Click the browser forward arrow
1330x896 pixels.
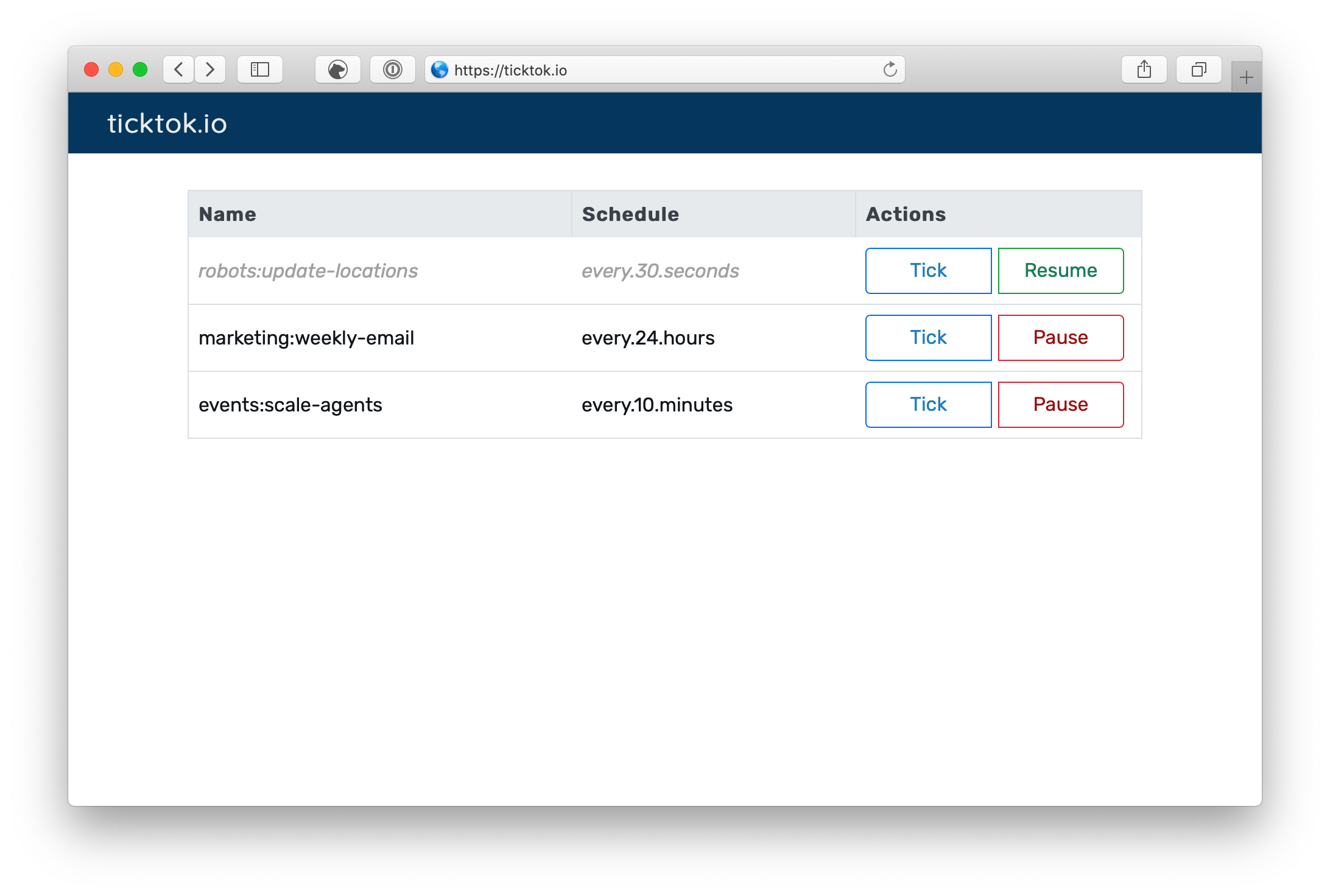(210, 69)
